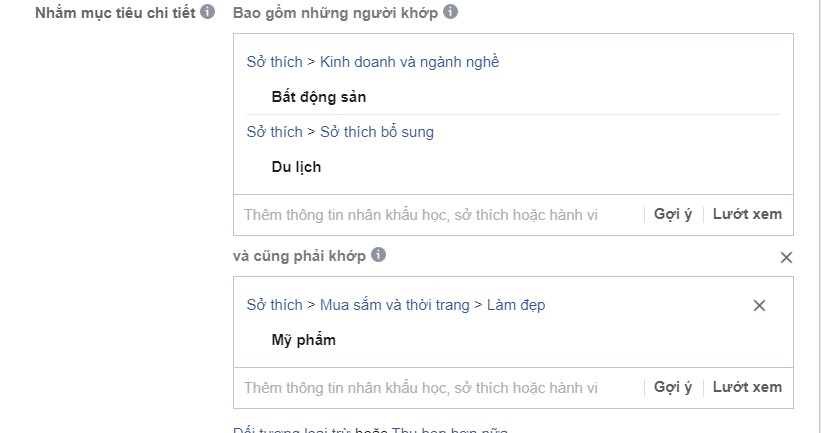Image resolution: width=821 pixels, height=433 pixels.
Task: Click info icon beside và cũng phải khớp
Action: [x=379, y=255]
